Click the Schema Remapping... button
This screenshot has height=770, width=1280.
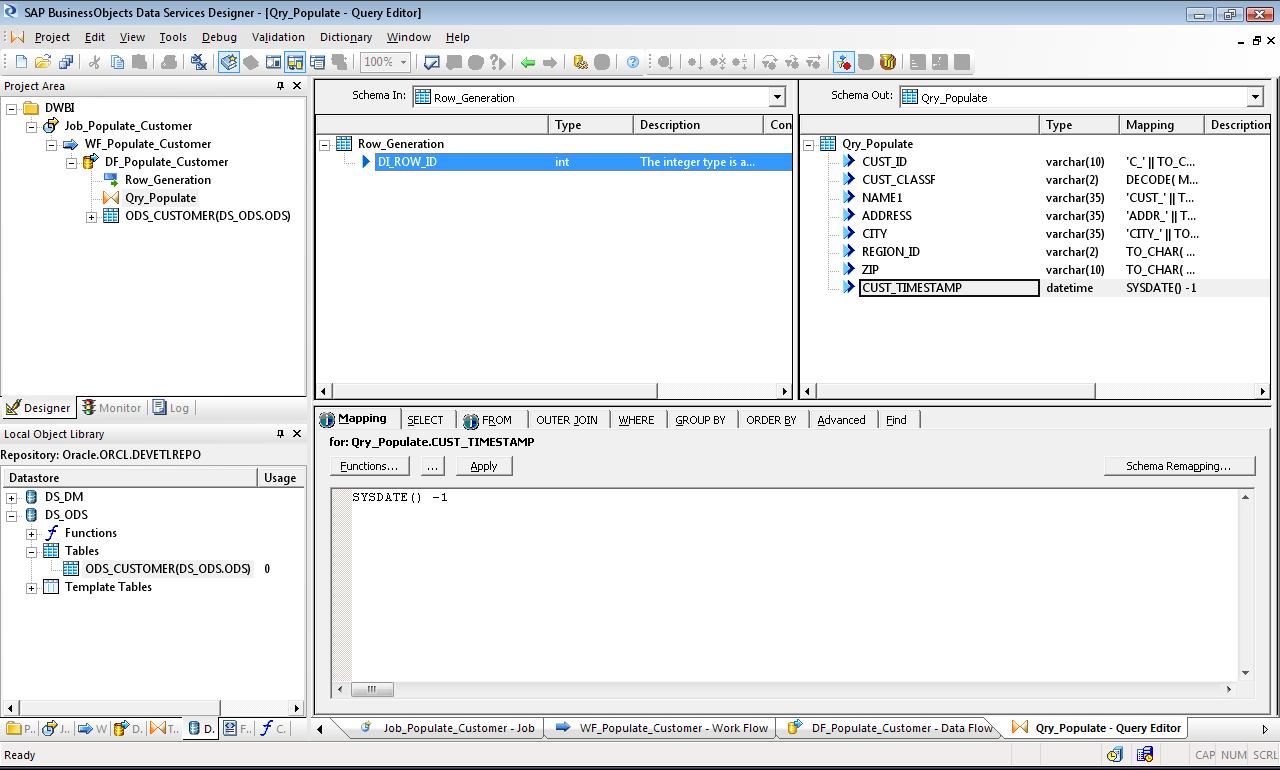tap(1181, 466)
